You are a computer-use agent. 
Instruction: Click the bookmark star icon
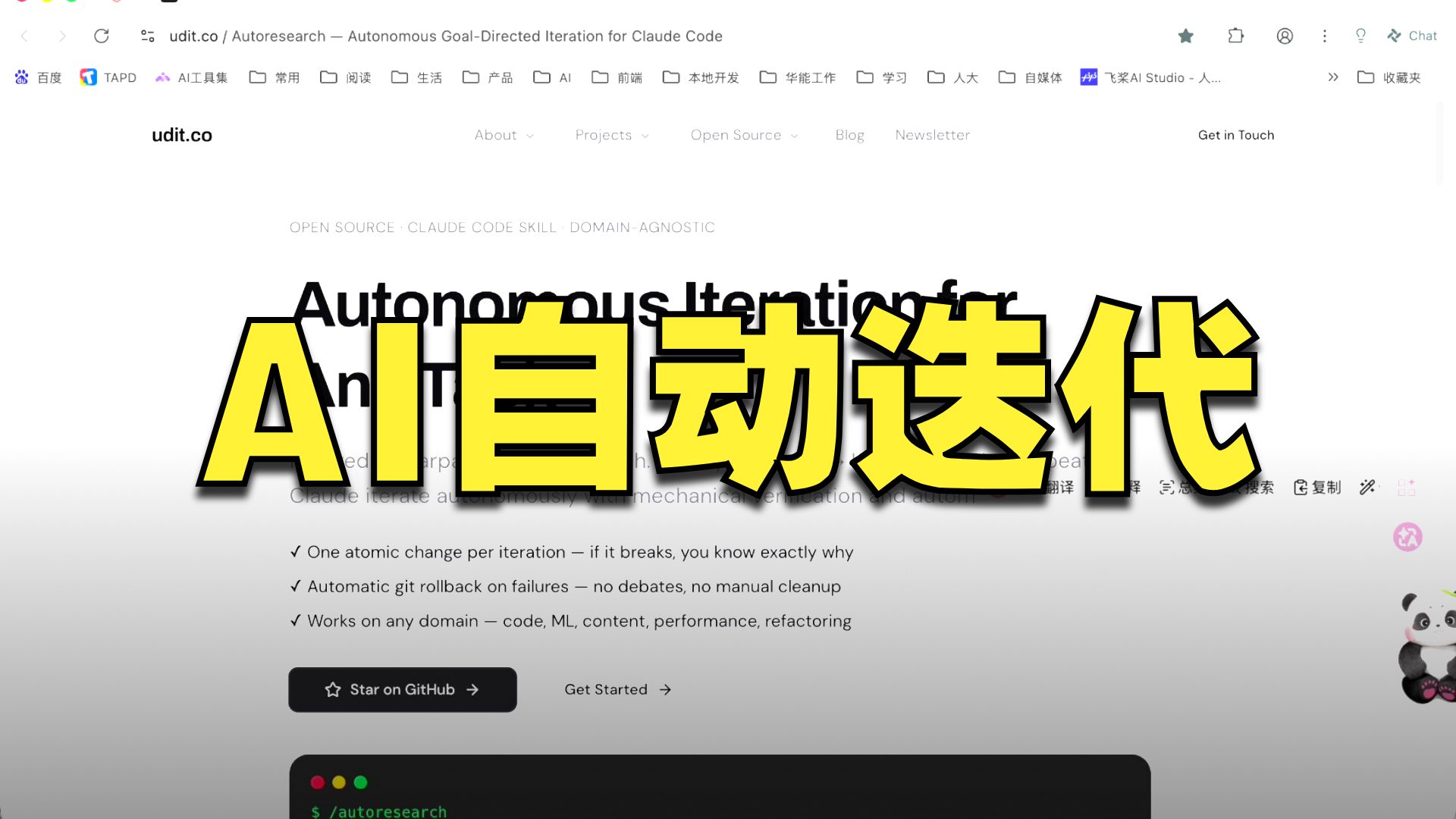pos(1186,36)
